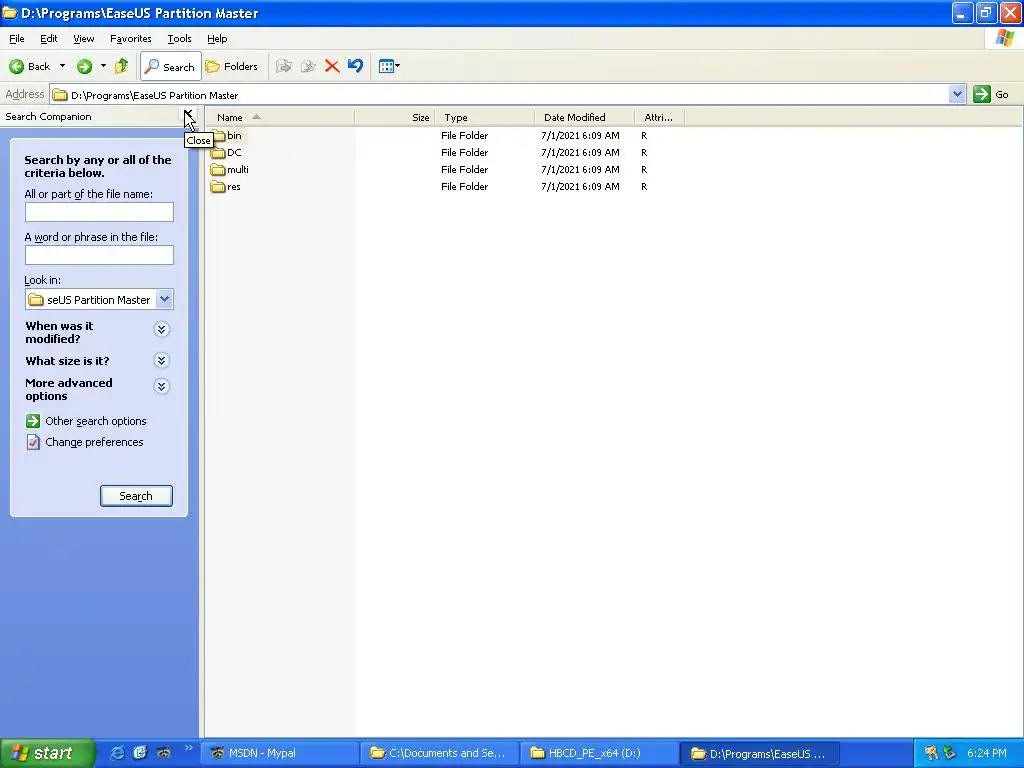Open the View menu

[x=84, y=39]
